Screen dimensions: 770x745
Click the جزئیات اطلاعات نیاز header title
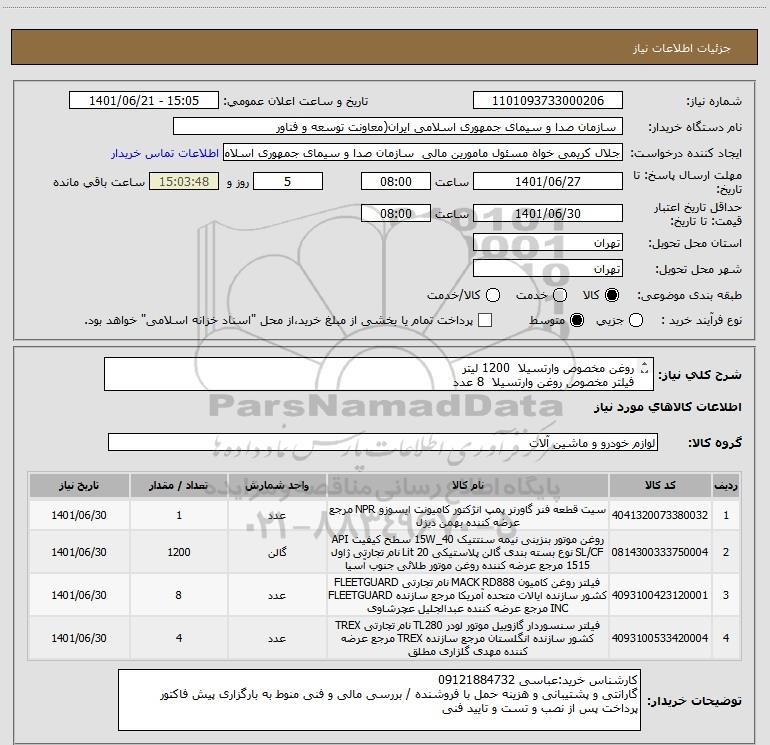pos(682,48)
